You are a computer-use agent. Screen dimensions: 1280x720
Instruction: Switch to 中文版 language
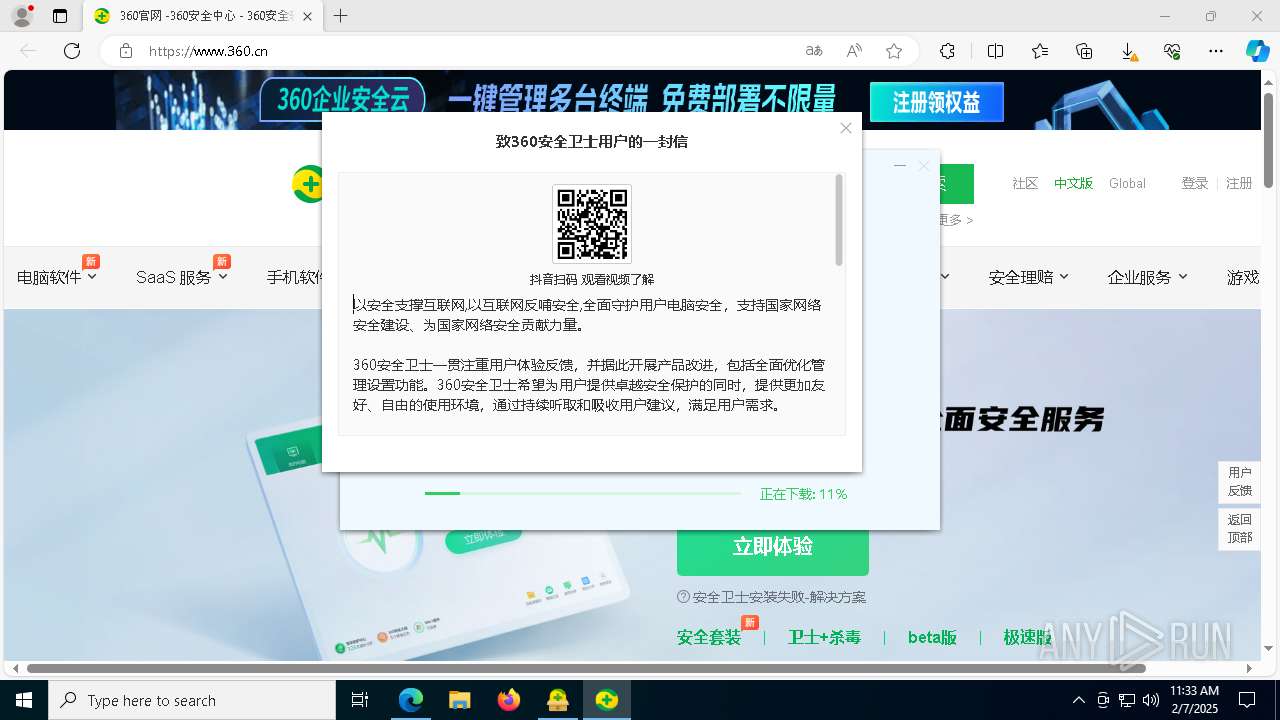[1073, 183]
